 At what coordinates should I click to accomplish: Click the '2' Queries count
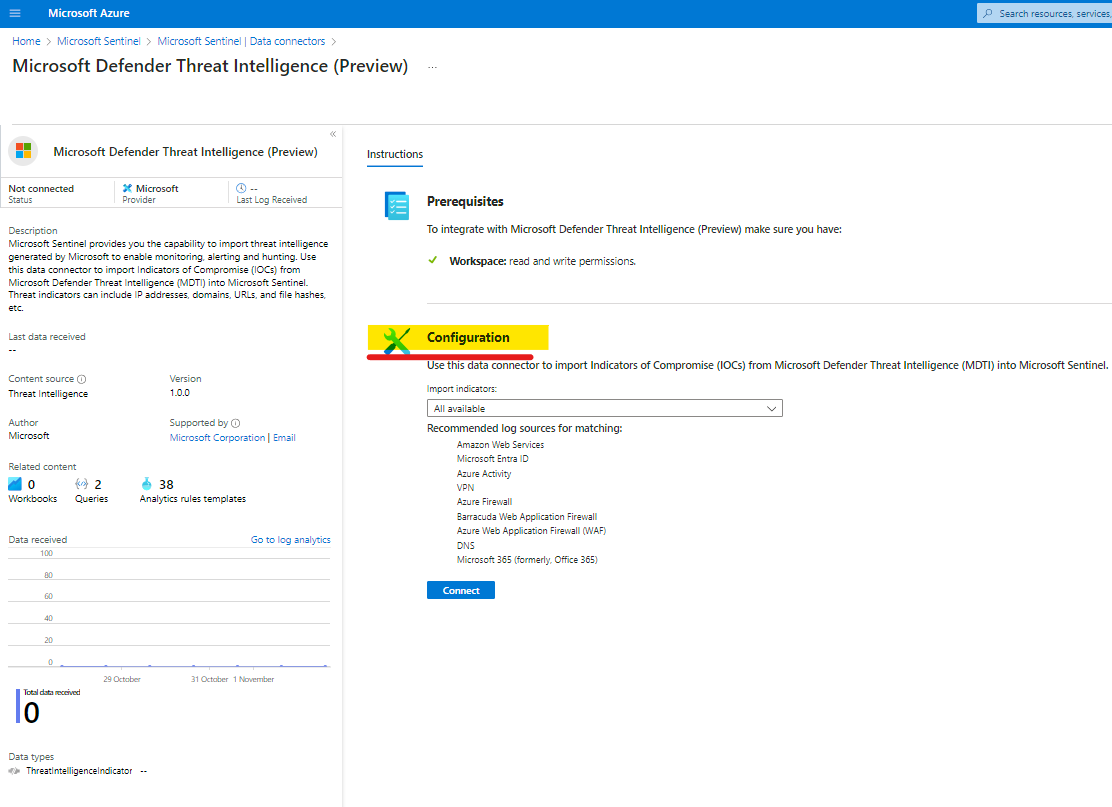click(x=98, y=484)
